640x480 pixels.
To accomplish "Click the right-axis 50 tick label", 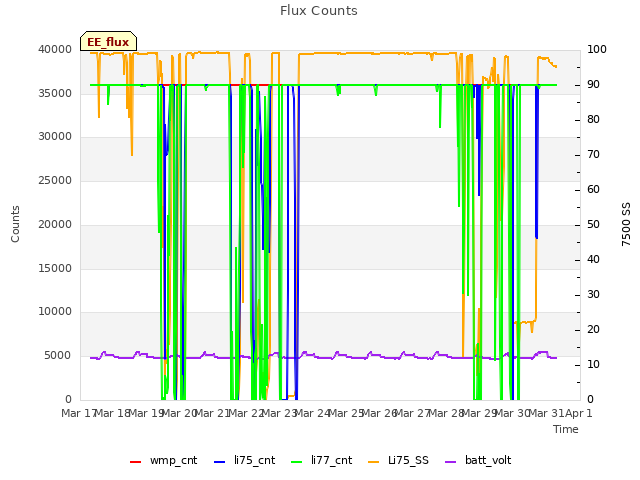I will point(593,225).
